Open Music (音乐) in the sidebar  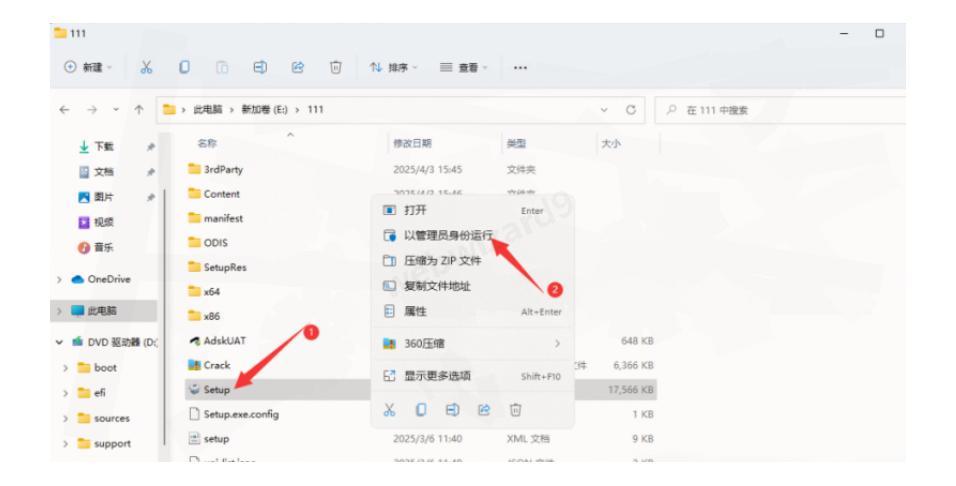pyautogui.click(x=96, y=247)
